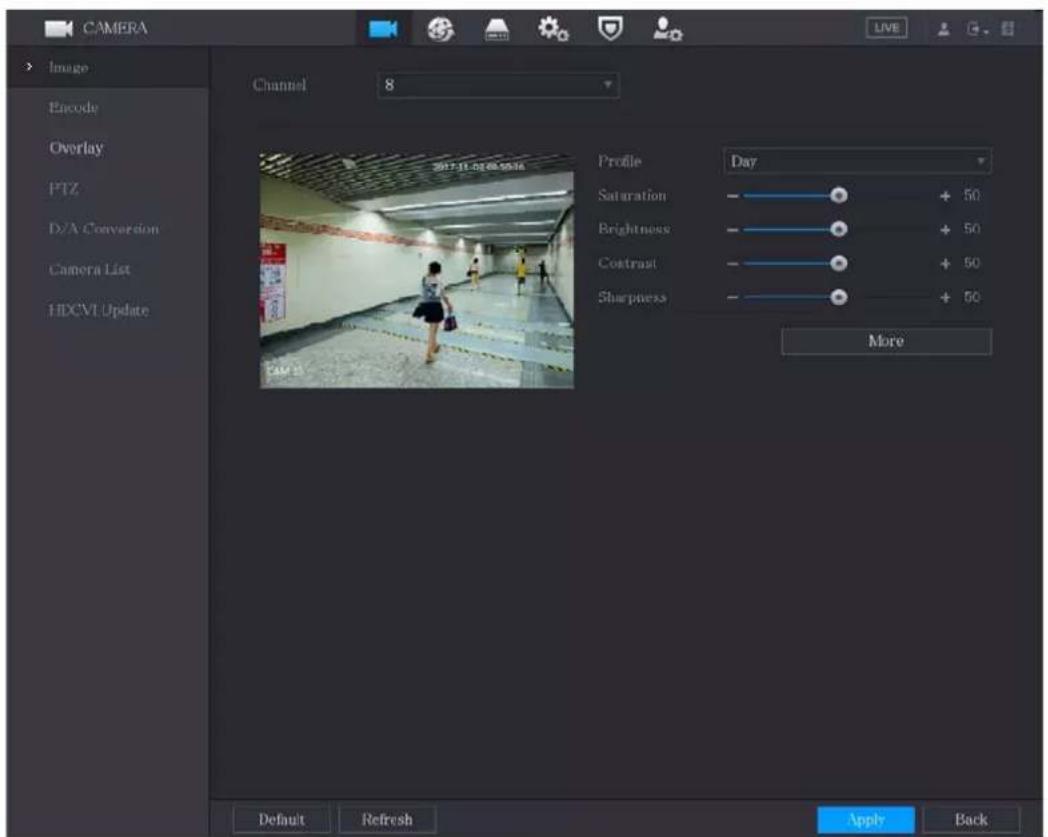
Task: Decrease Saturation with the minus icon
Action: click(733, 196)
